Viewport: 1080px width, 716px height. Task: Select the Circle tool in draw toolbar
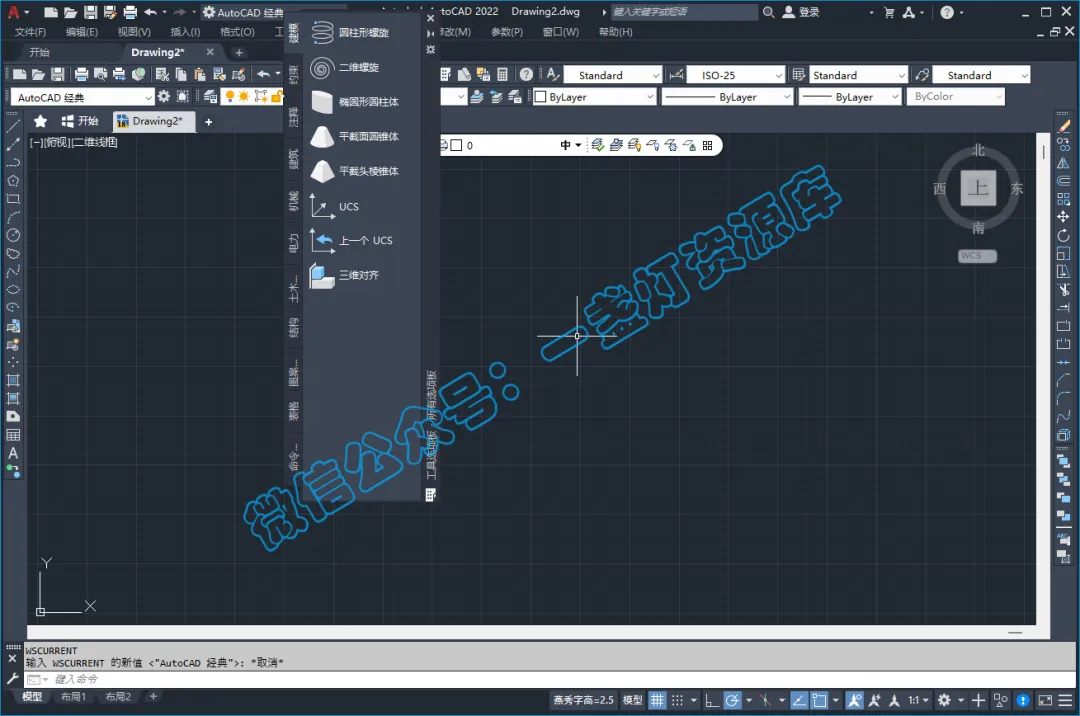12,235
